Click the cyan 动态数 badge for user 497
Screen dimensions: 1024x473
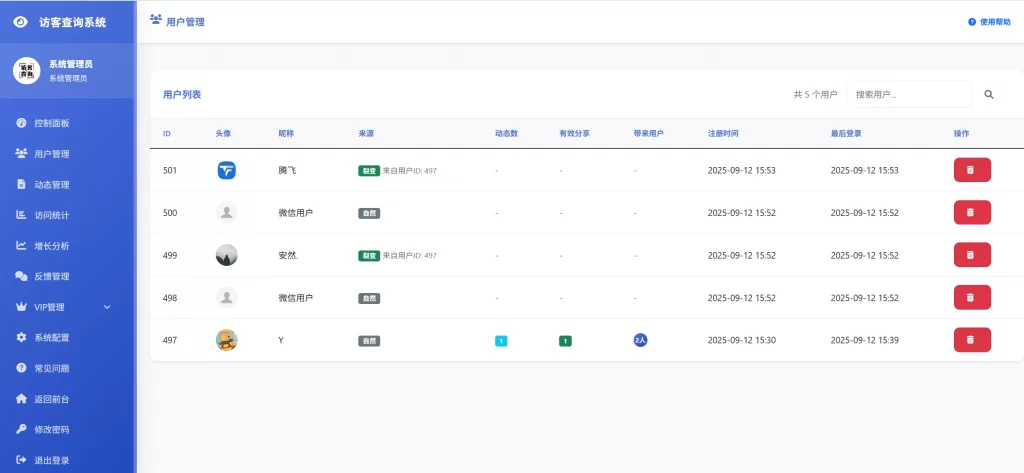[501, 340]
